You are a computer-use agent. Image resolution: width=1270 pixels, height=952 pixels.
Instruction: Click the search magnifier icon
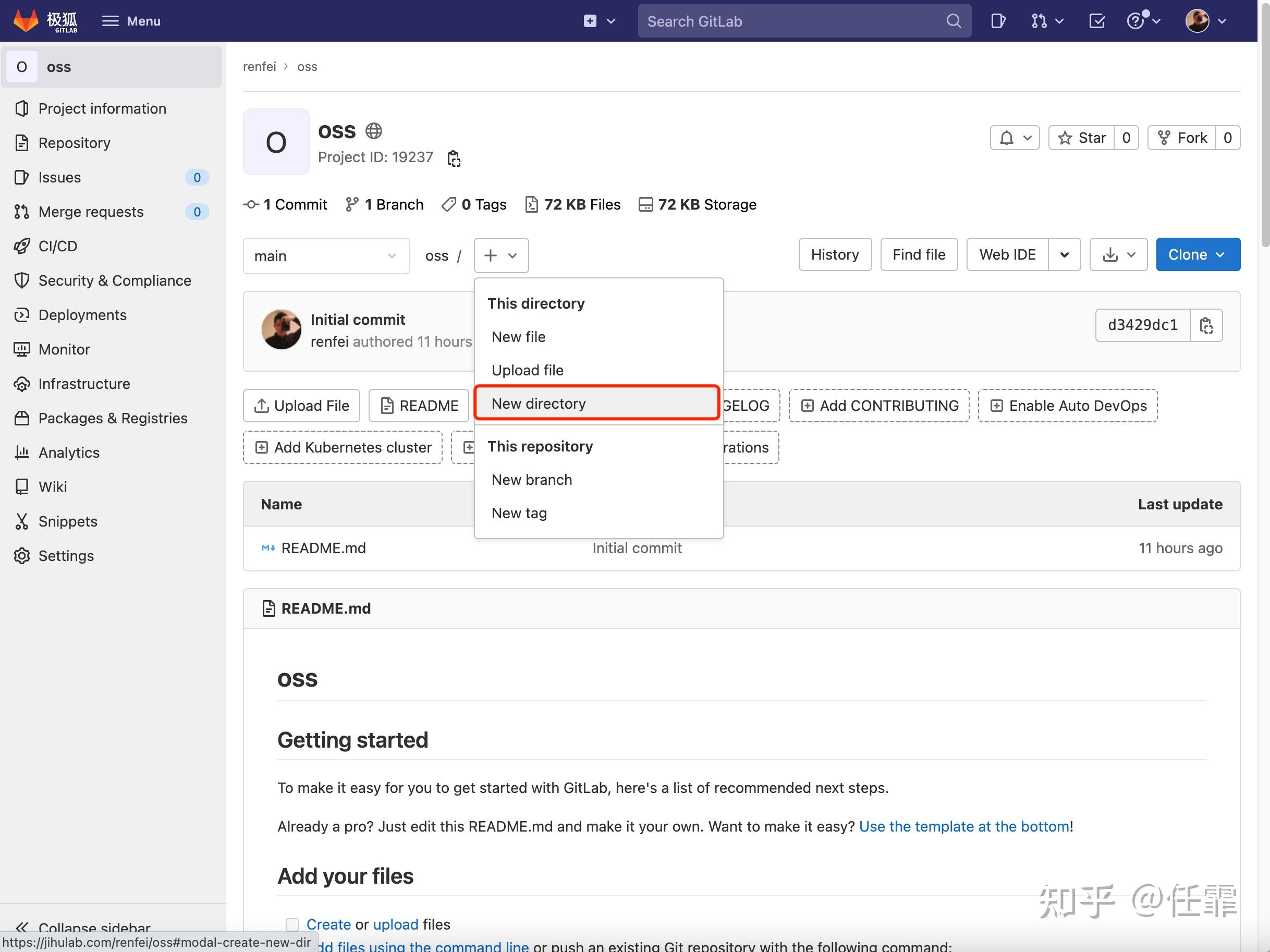click(953, 21)
